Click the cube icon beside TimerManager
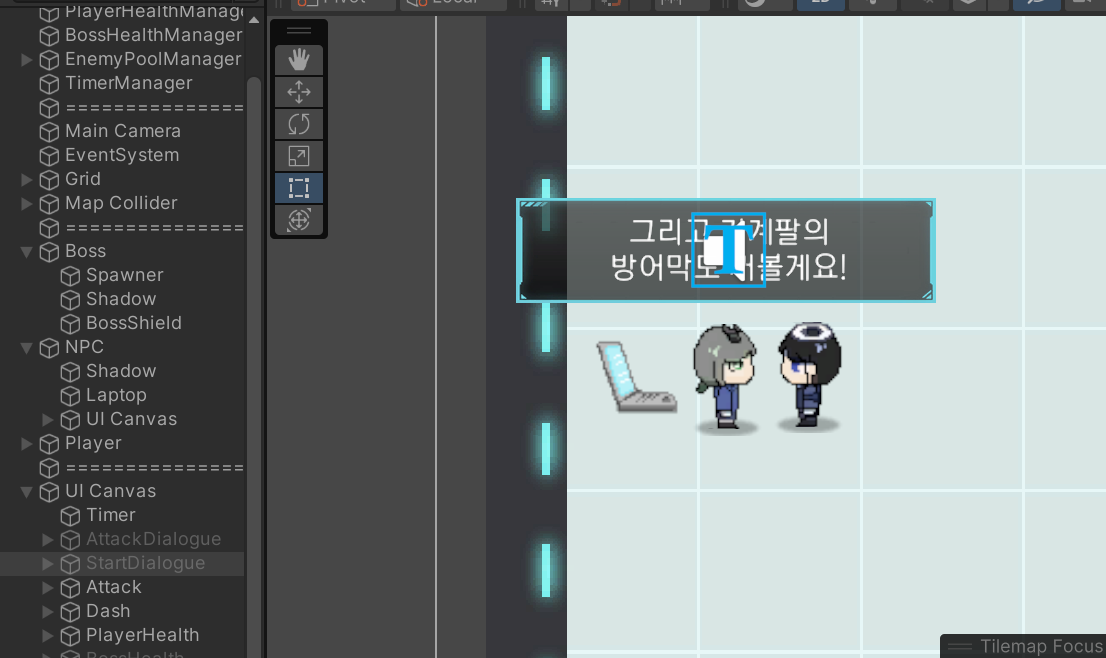This screenshot has width=1106, height=658. (49, 84)
